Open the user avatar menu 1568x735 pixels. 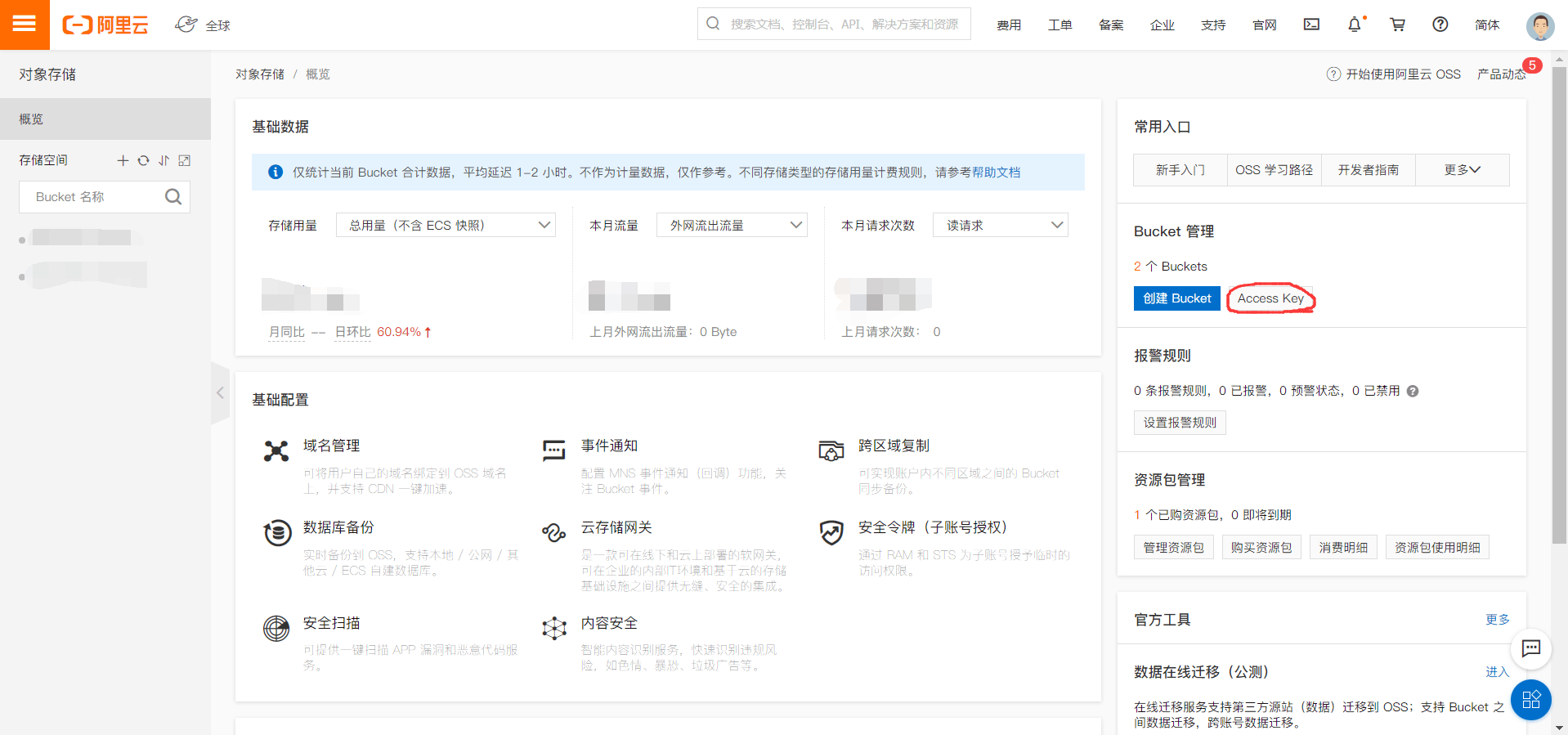(x=1540, y=25)
